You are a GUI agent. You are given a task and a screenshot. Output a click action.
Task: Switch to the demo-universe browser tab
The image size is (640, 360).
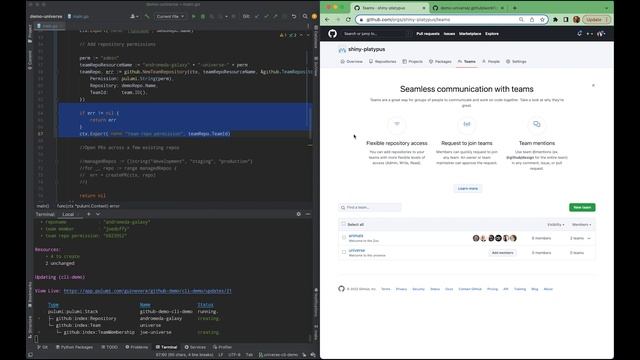pyautogui.click(x=468, y=8)
